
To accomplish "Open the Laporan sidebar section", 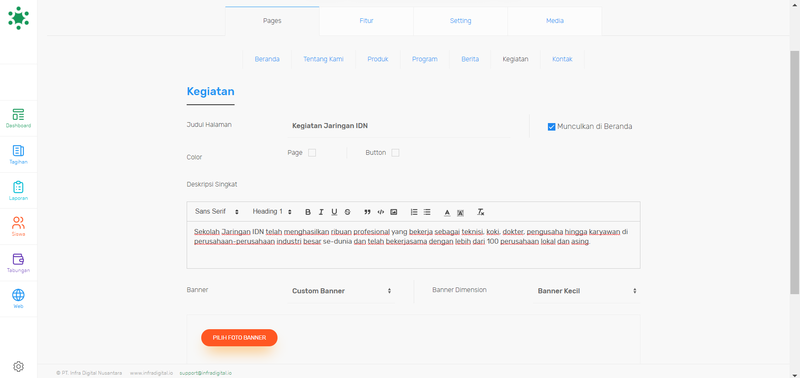I will (18, 191).
